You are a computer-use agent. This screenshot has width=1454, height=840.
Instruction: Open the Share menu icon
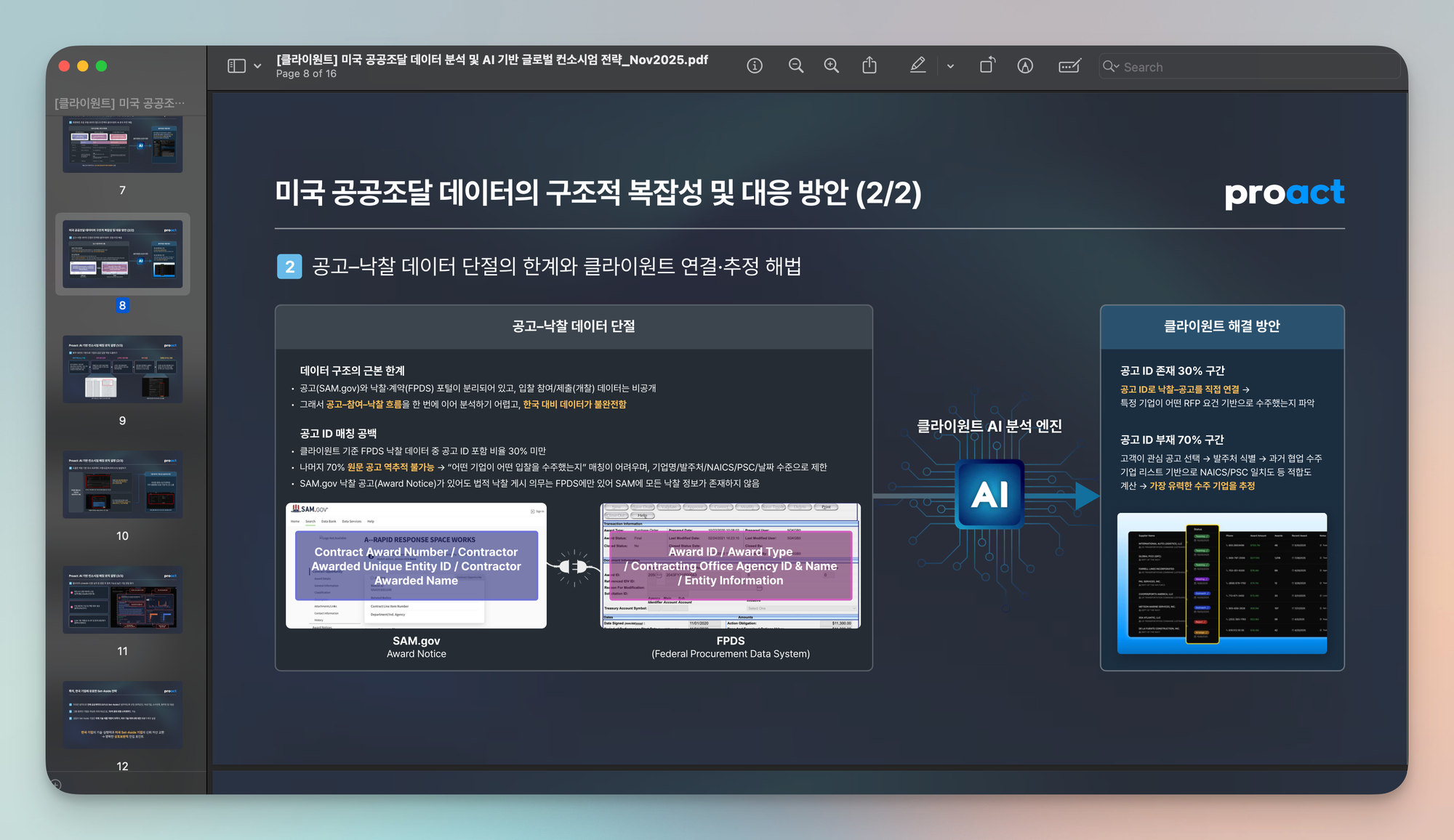click(x=869, y=66)
